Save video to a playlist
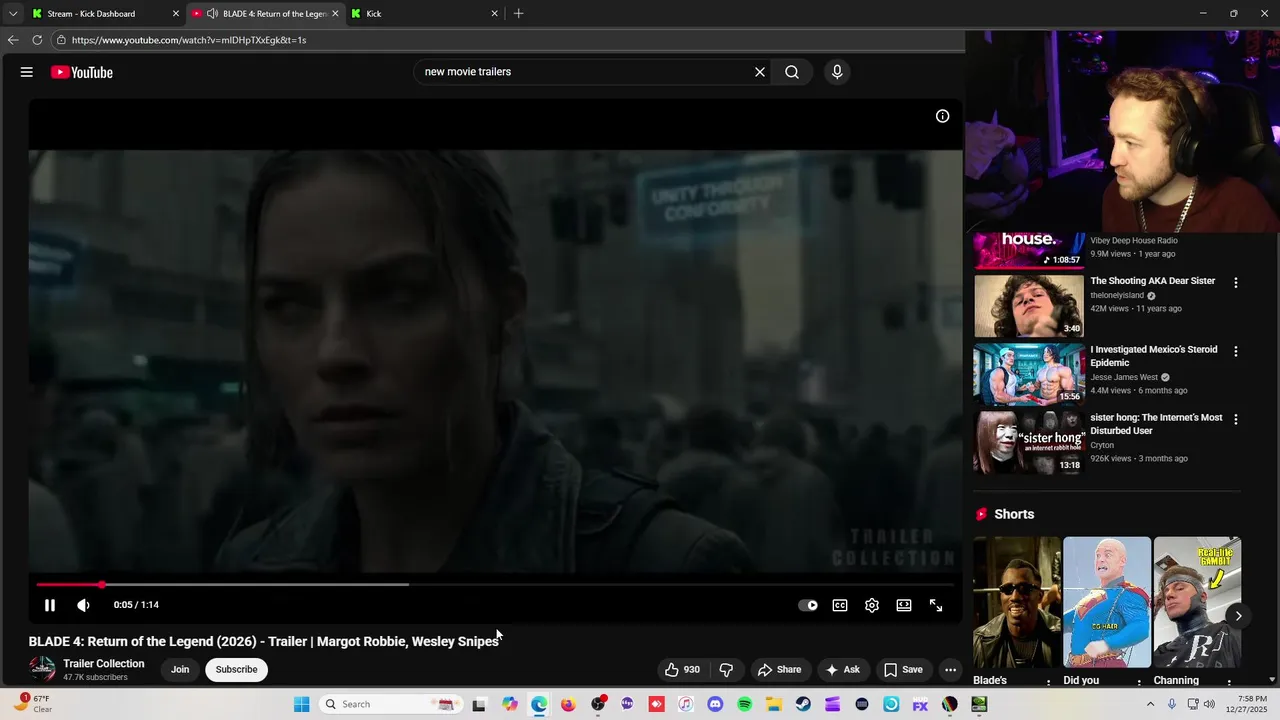Image resolution: width=1280 pixels, height=720 pixels. (903, 670)
